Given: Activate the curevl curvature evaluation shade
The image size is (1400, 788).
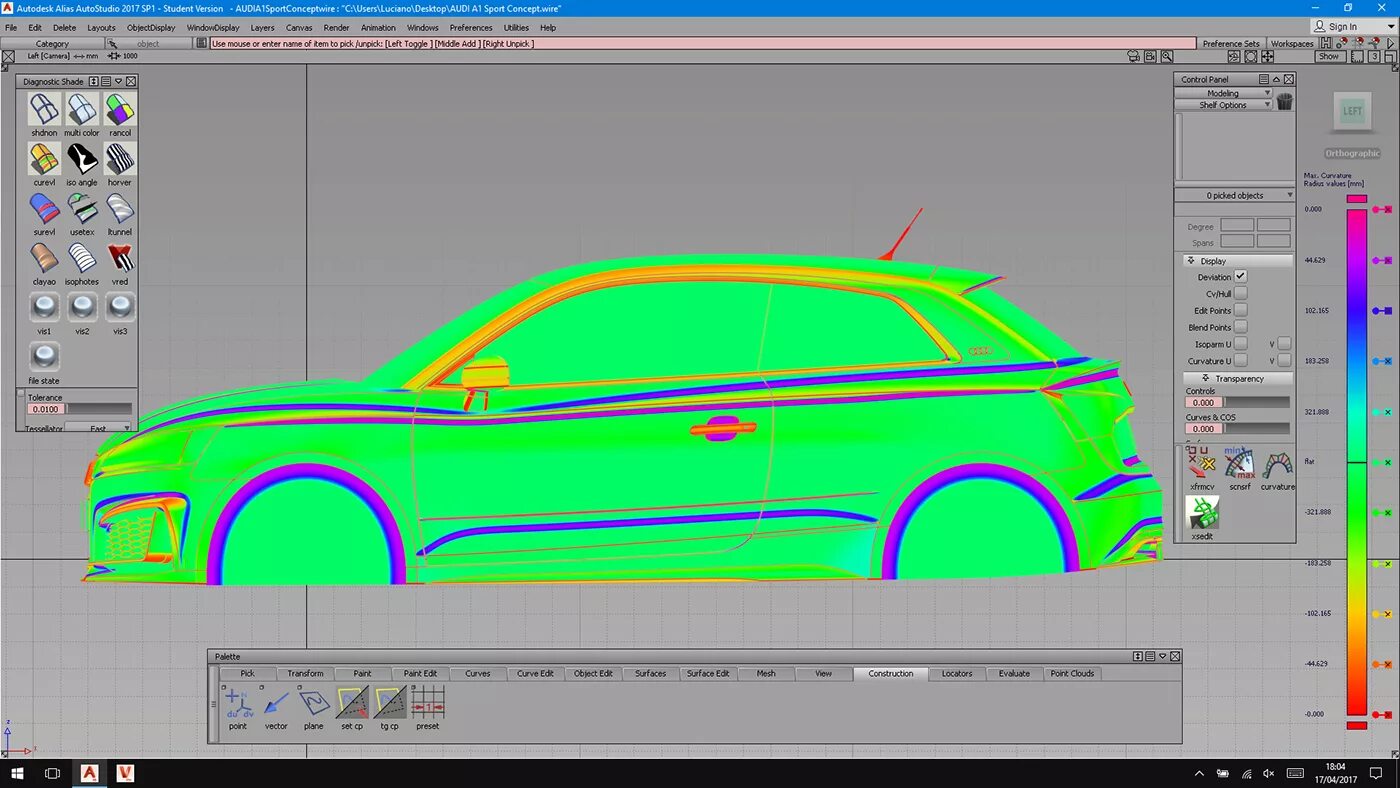Looking at the screenshot, I should tap(44, 158).
